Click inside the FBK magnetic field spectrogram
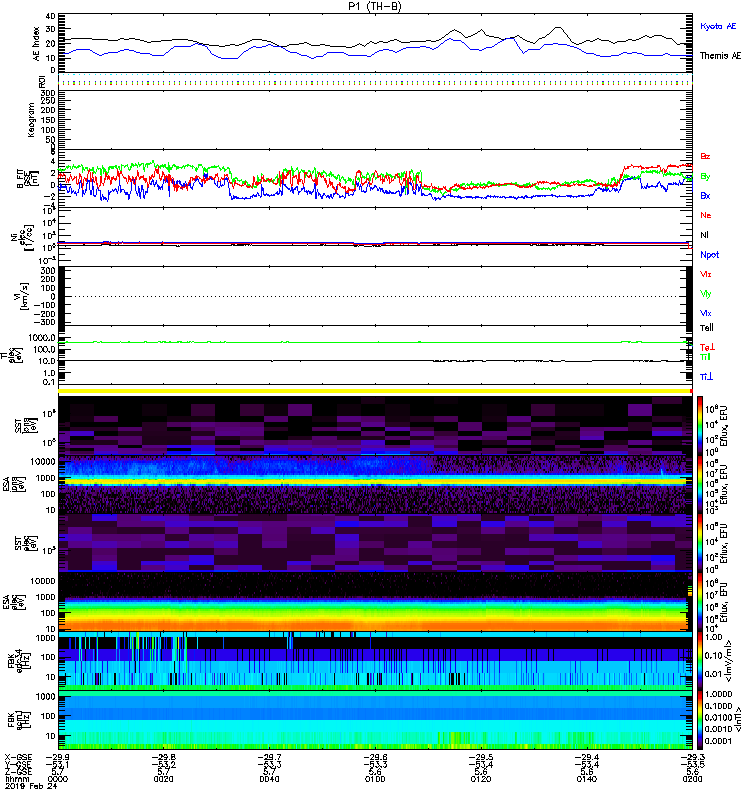This screenshot has height=800, width=750. tap(375, 720)
